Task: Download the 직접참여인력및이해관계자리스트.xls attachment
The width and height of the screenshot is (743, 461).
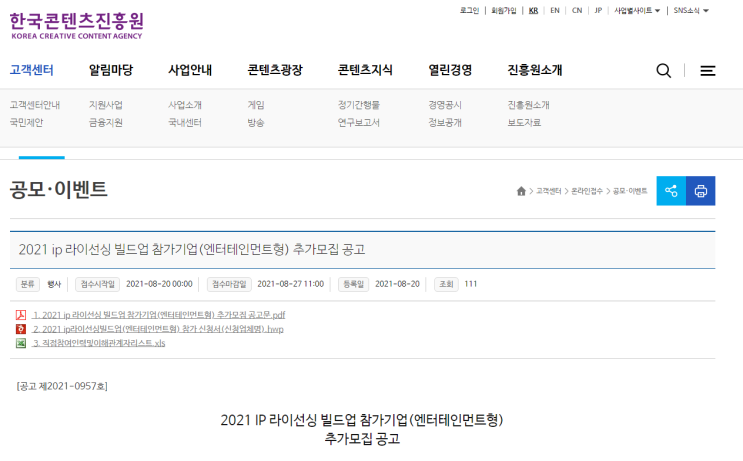Action: click(x=99, y=343)
